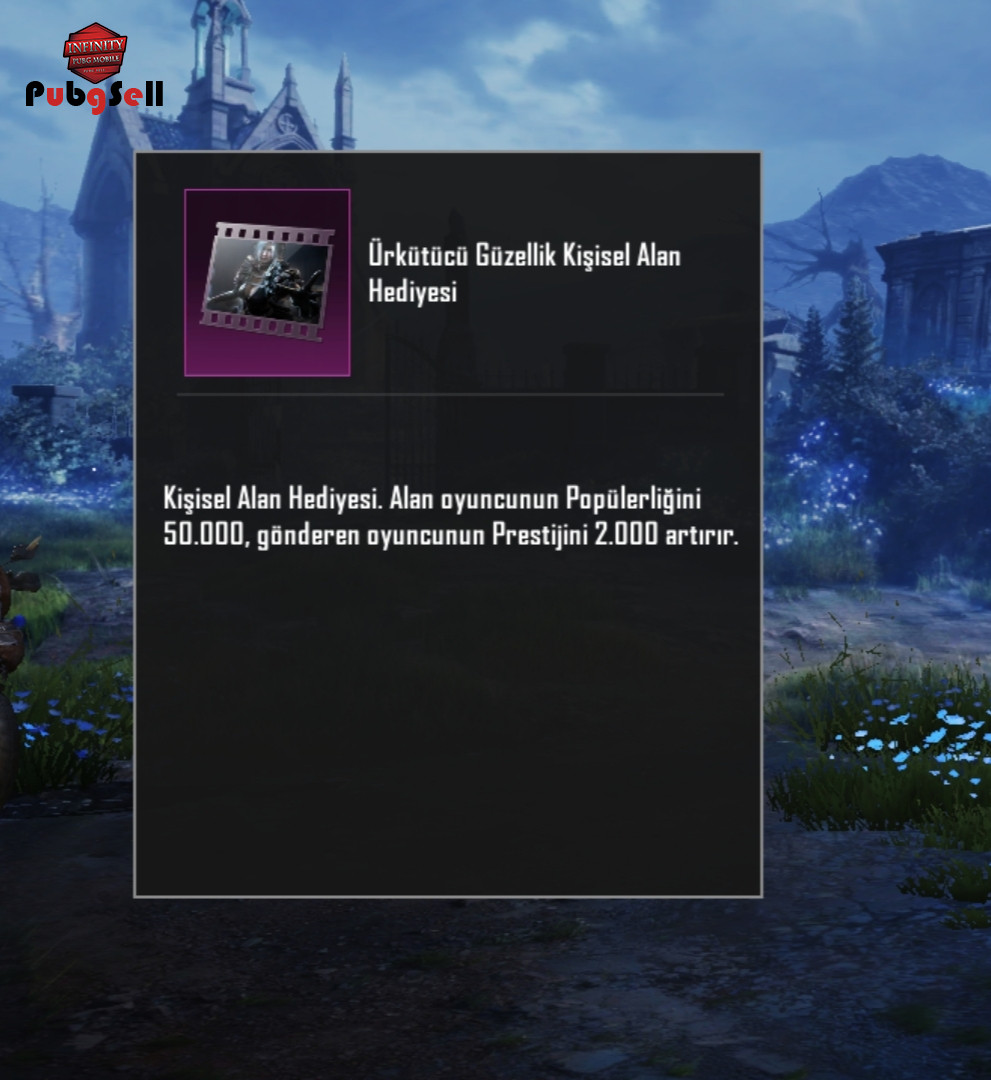This screenshot has height=1080, width=991.
Task: Click the "Kişisel Alan Hediyesi." description sentence start
Action: (272, 498)
